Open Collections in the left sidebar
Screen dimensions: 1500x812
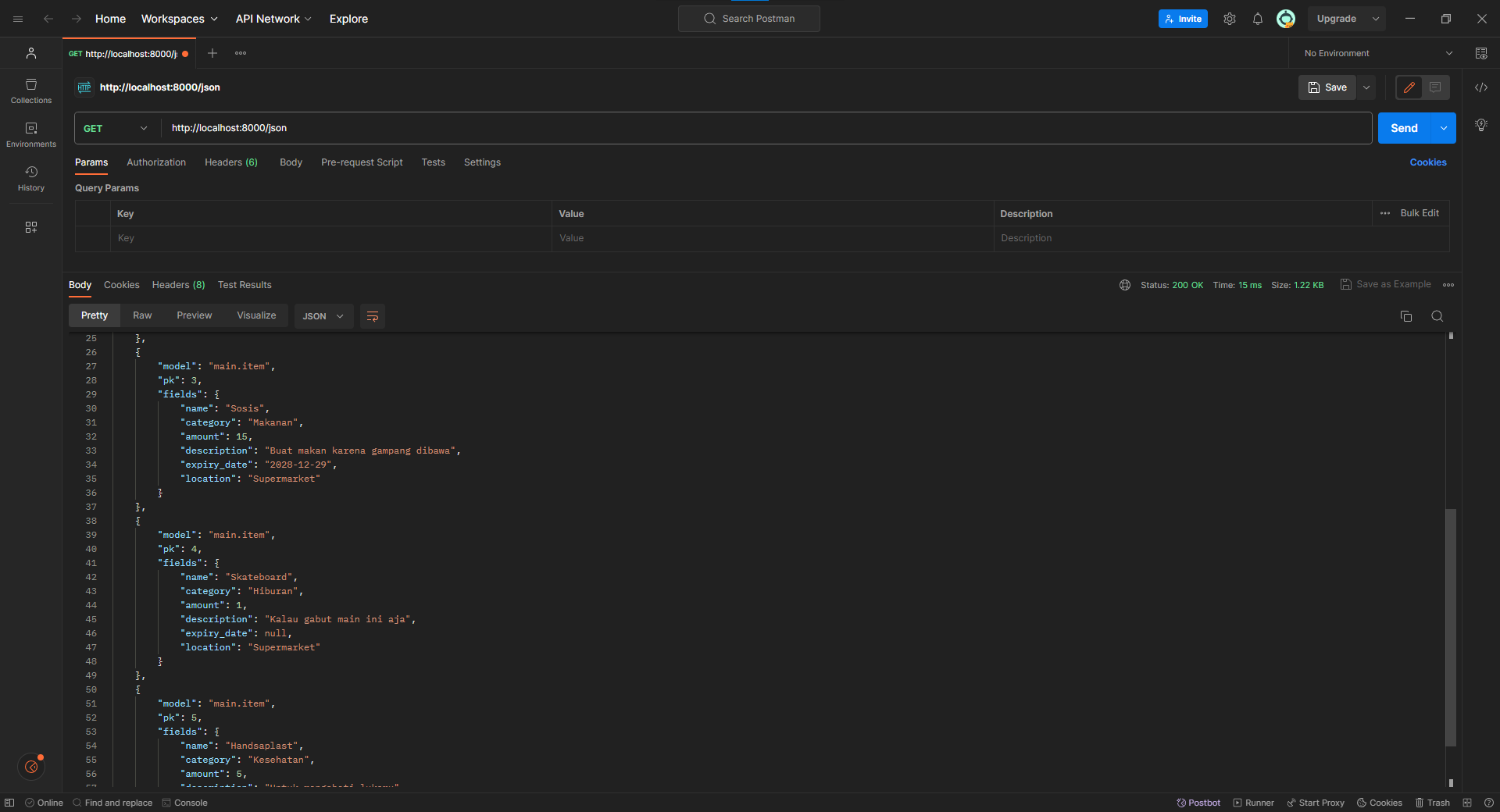tap(30, 91)
